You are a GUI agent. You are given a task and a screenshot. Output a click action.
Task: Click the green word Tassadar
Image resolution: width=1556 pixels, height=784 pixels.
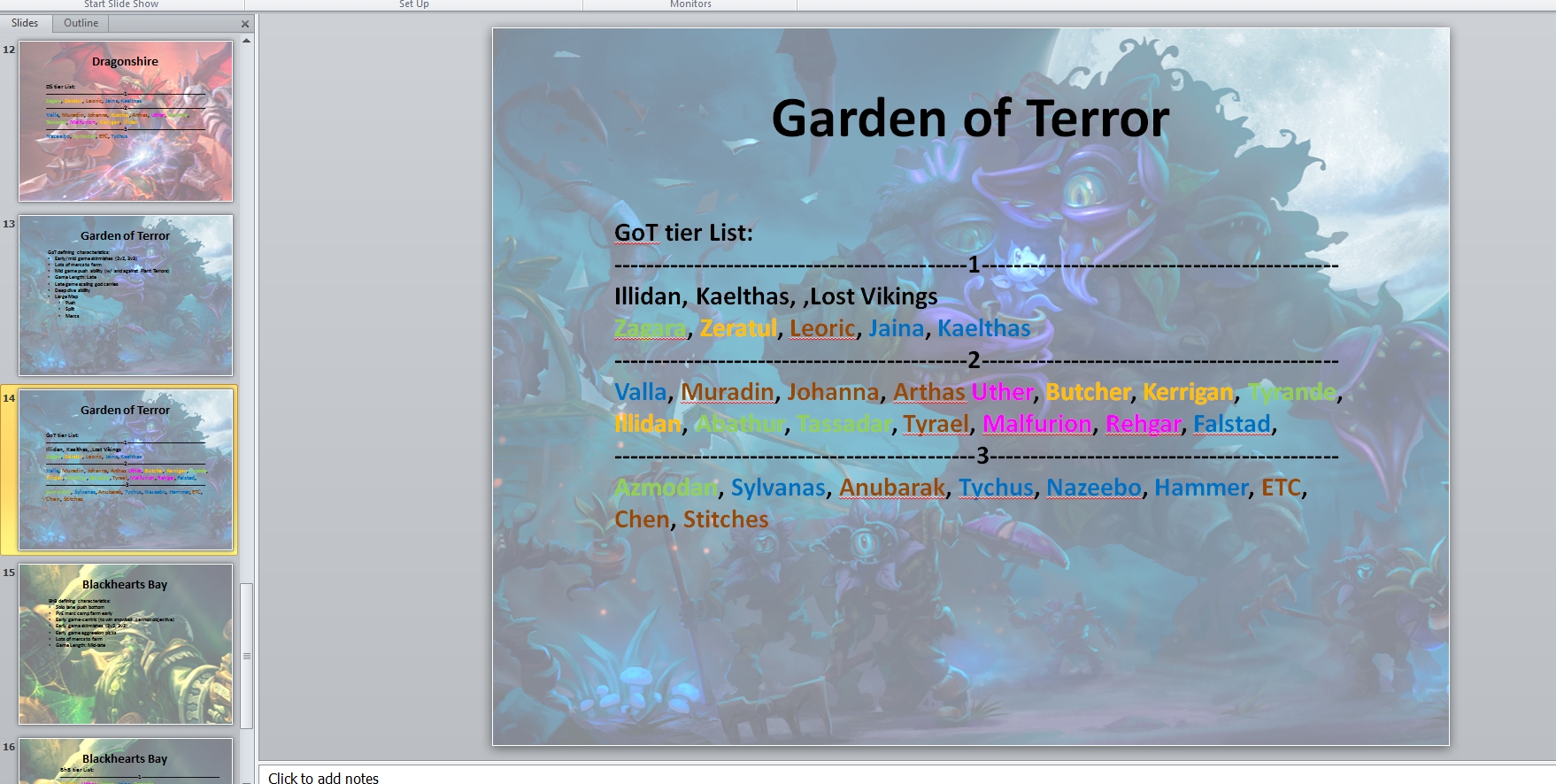(x=844, y=424)
